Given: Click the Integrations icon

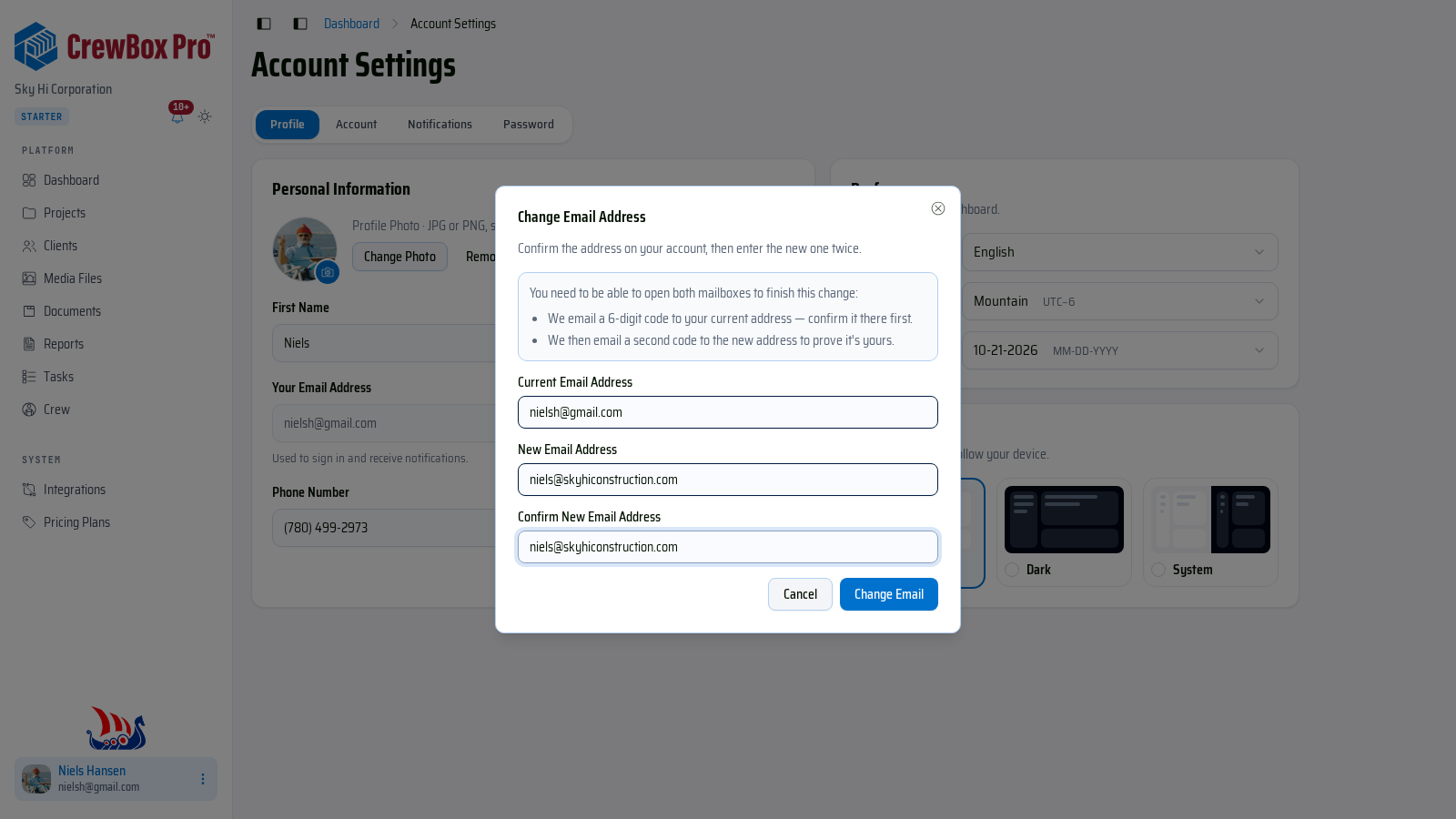Looking at the screenshot, I should pos(29,490).
